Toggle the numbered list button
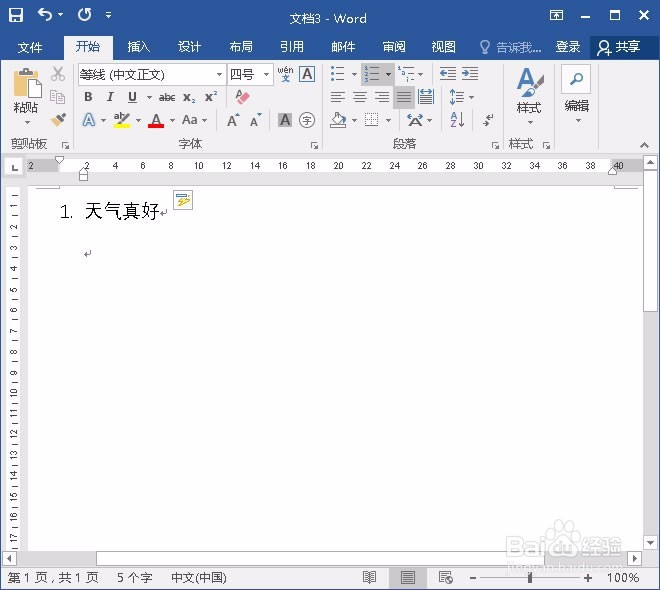Screen dimensions: 660x590 click(372, 74)
